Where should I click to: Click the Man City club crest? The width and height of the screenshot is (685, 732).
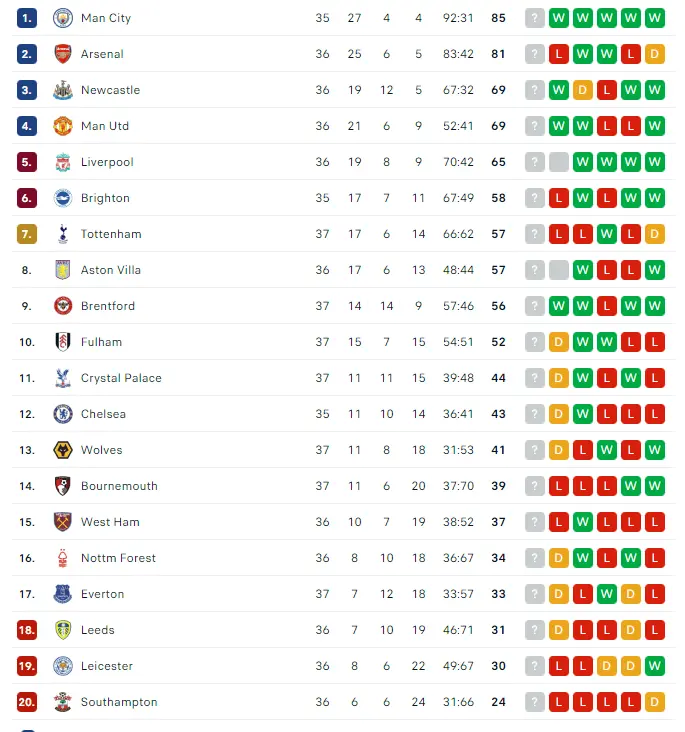coord(63,18)
